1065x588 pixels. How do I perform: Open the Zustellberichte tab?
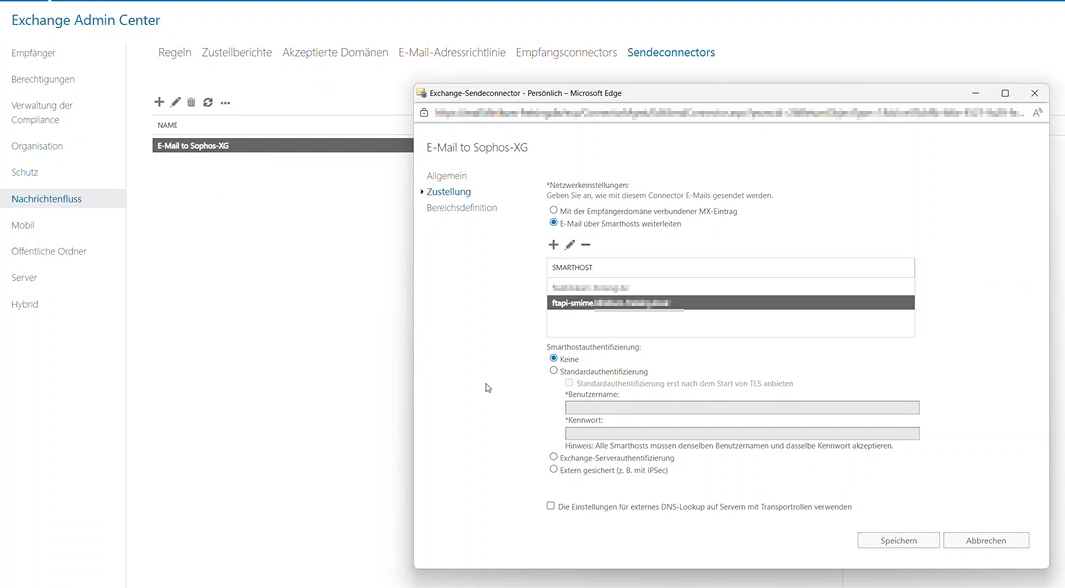point(236,52)
